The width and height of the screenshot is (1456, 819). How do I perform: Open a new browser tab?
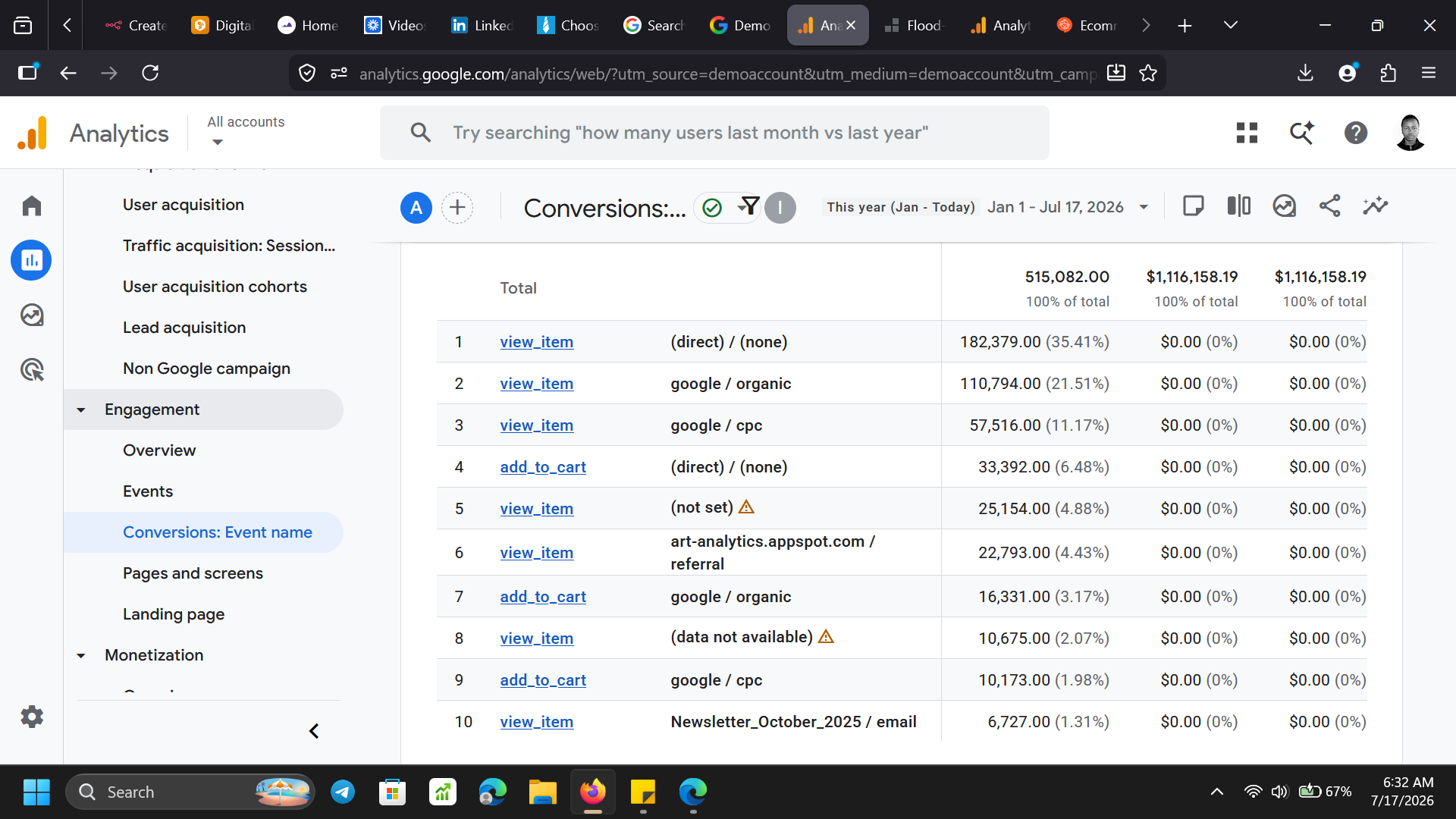(1185, 25)
